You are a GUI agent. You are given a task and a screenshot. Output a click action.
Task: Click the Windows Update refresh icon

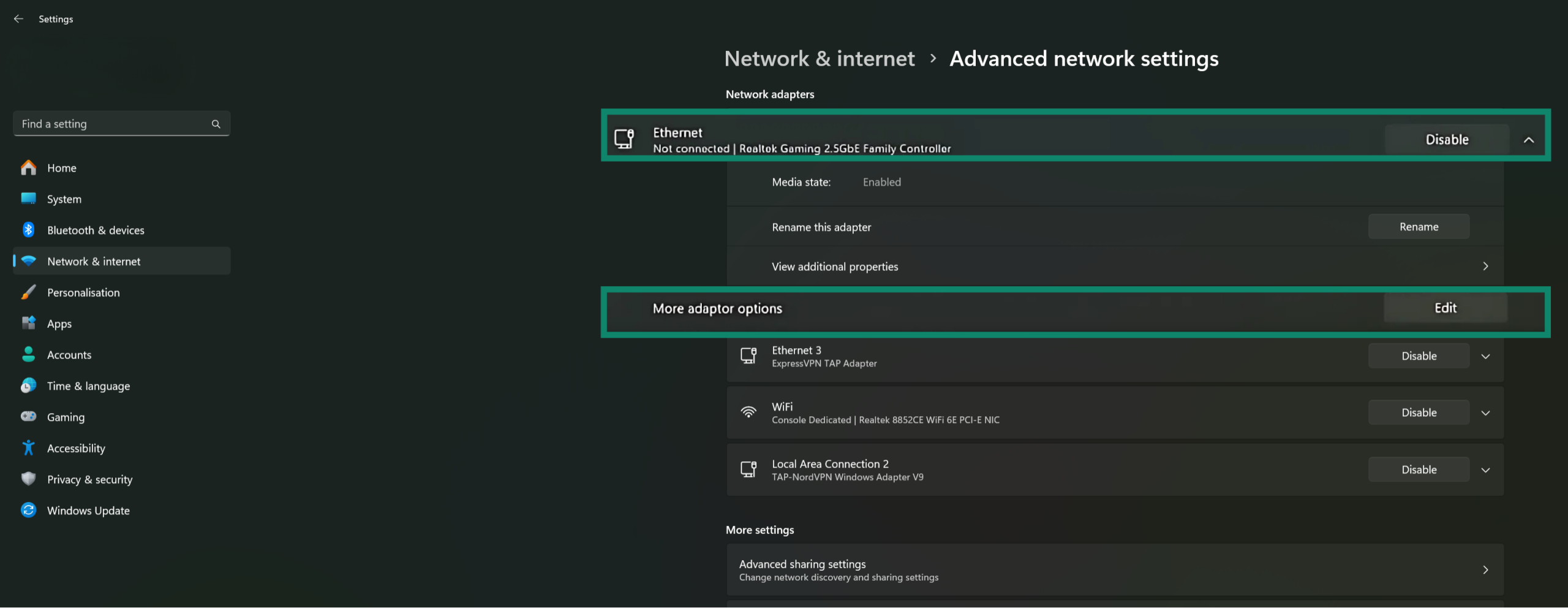click(x=28, y=510)
